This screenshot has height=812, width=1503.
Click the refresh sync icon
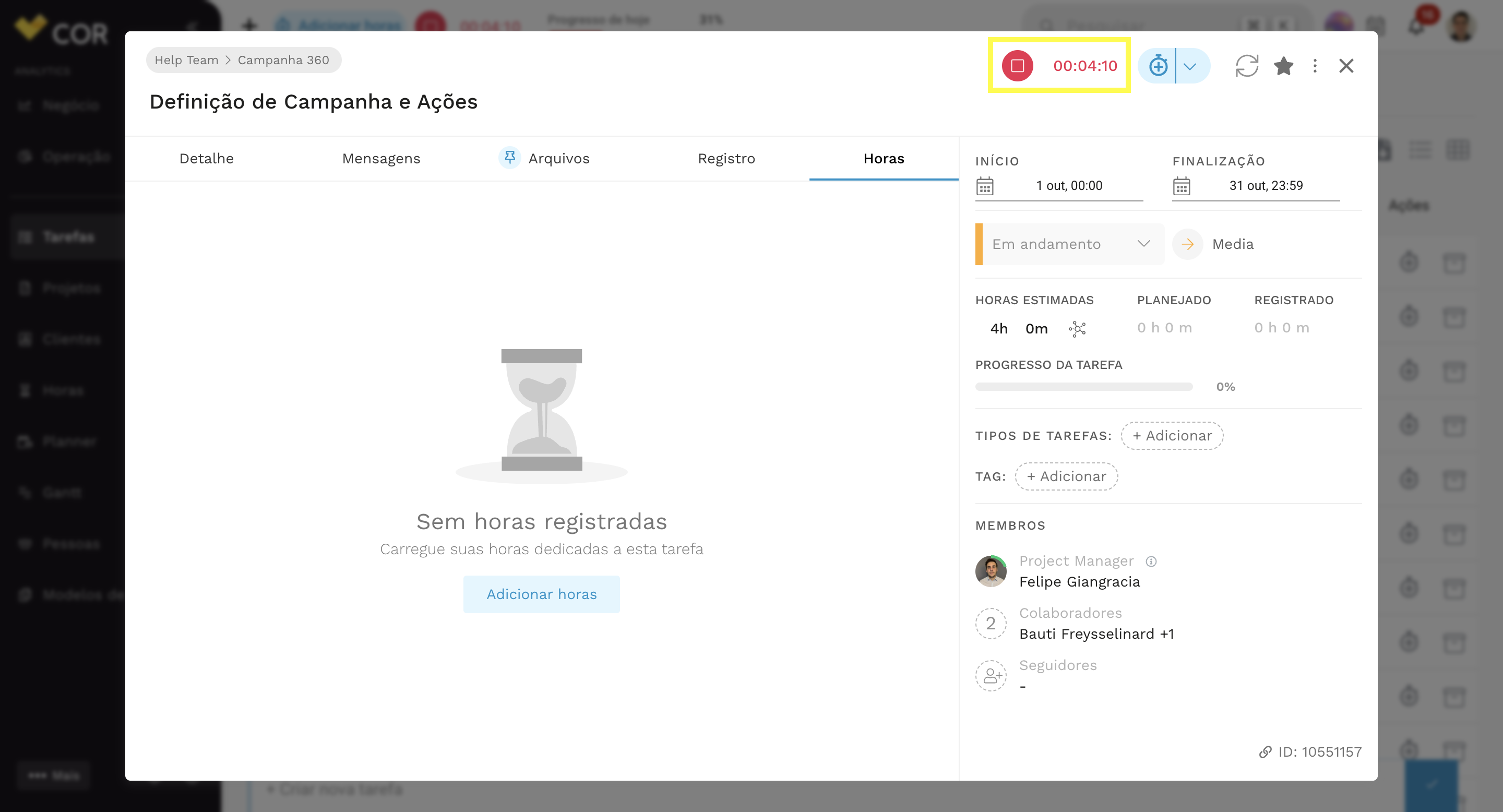pyautogui.click(x=1246, y=66)
